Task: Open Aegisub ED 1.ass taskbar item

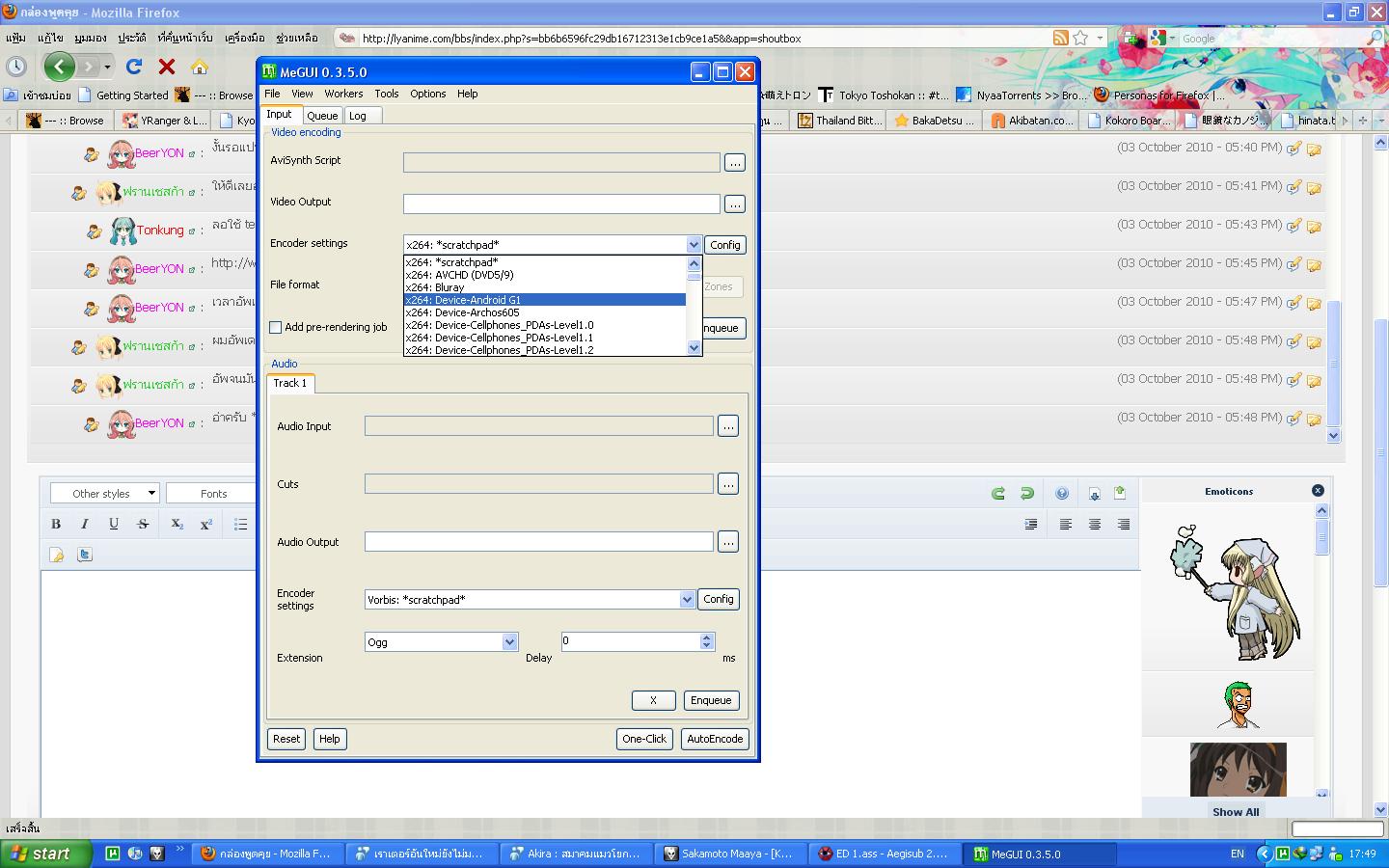Action: tap(885, 854)
